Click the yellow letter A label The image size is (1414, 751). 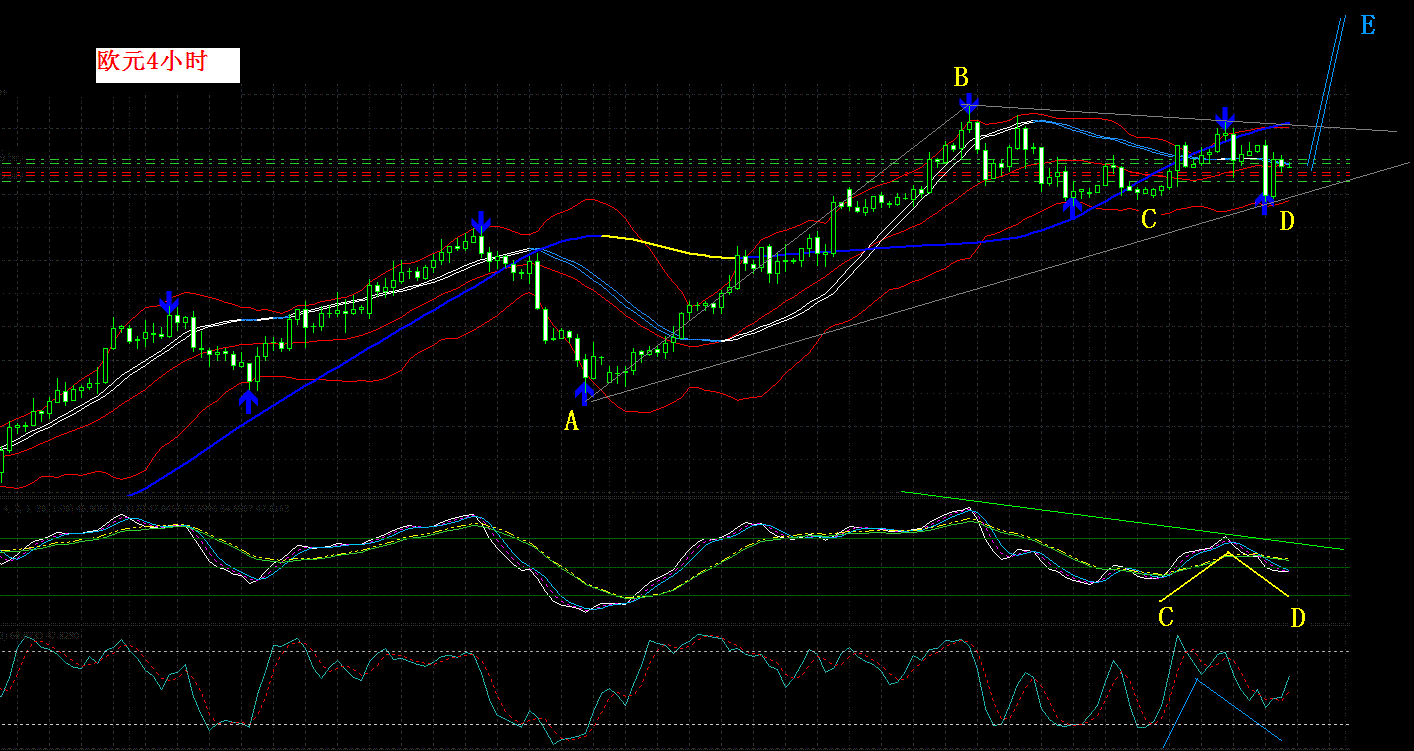[x=571, y=422]
